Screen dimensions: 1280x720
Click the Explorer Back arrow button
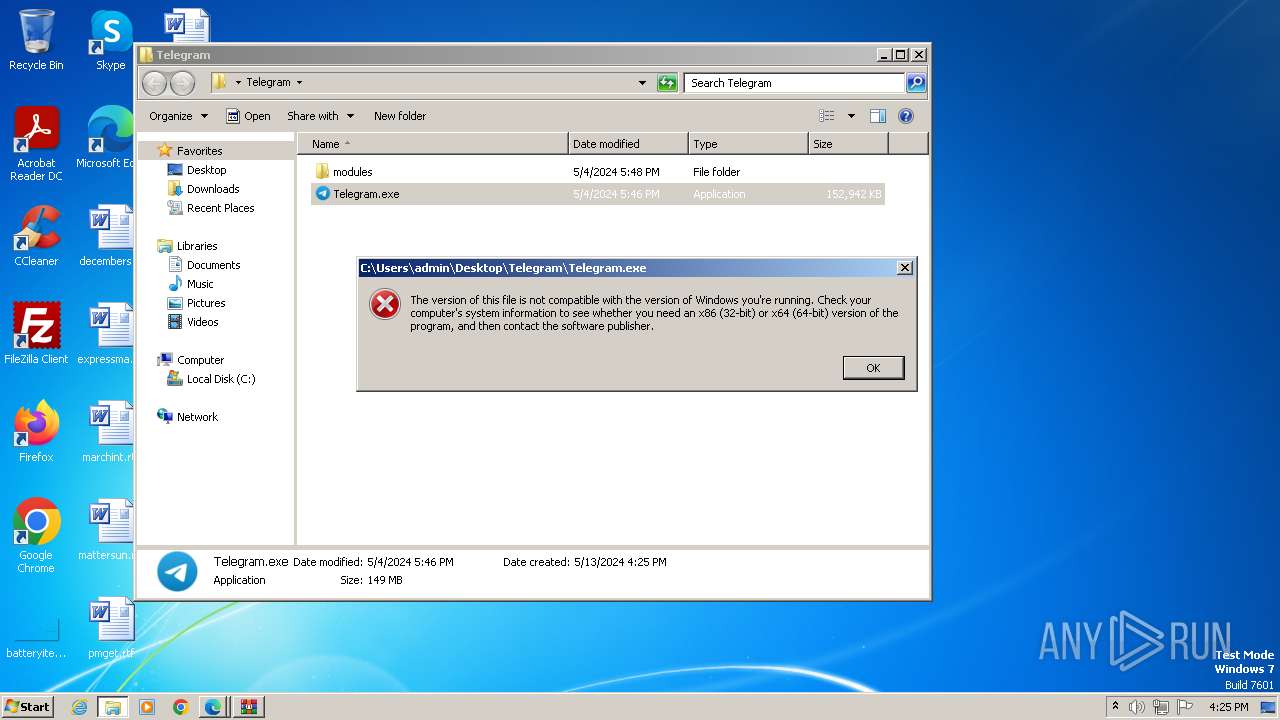click(x=154, y=83)
